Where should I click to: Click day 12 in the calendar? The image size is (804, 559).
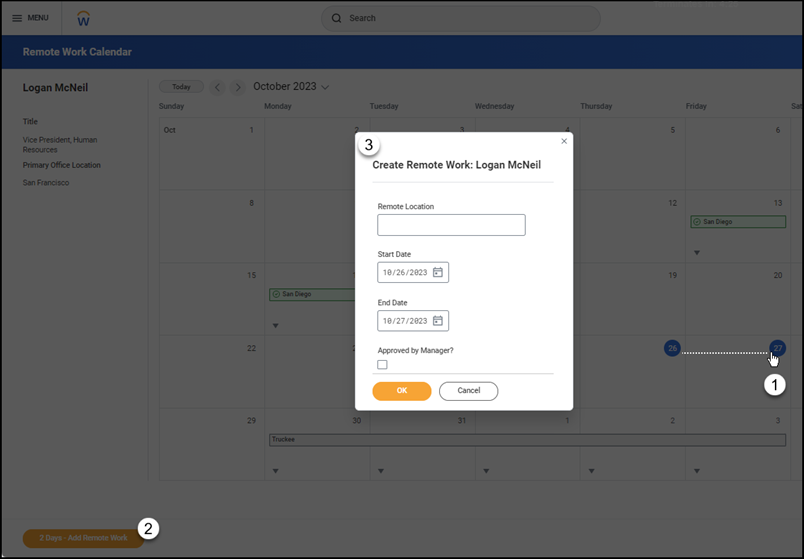point(672,203)
